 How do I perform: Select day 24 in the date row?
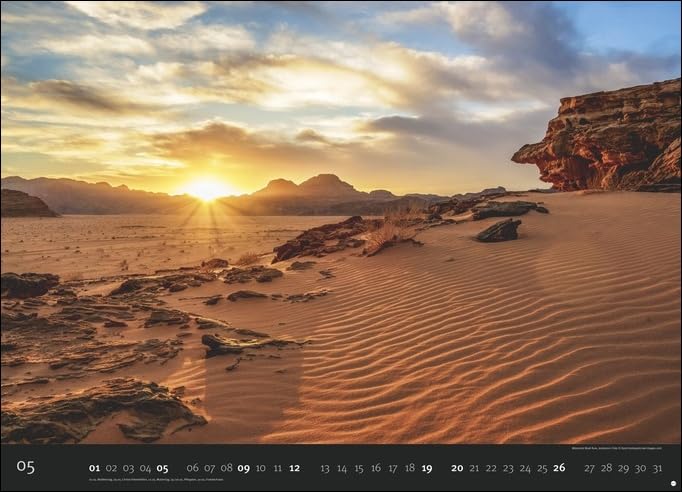(525, 469)
